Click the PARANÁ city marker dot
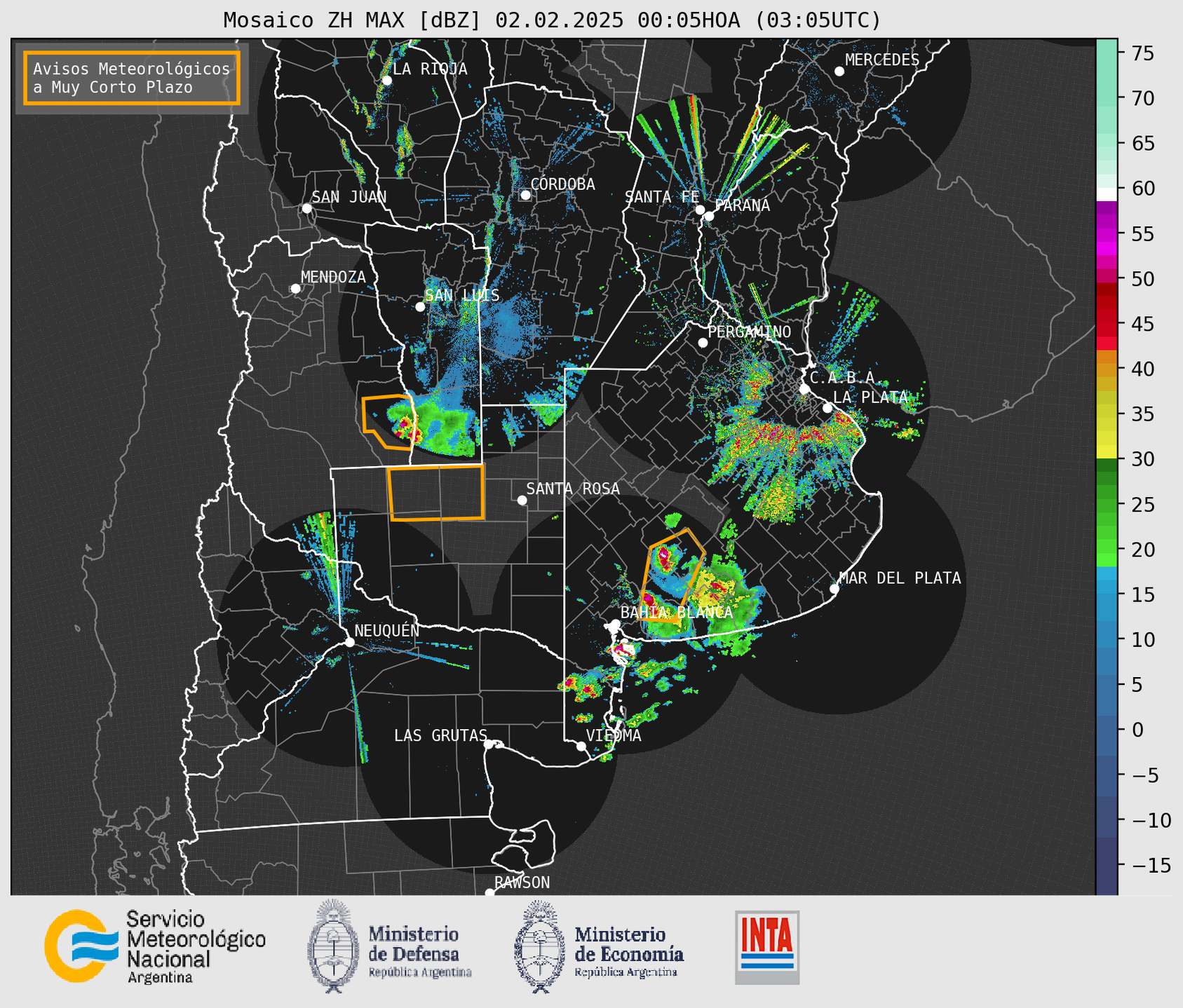The width and height of the screenshot is (1183, 1008). [x=709, y=216]
